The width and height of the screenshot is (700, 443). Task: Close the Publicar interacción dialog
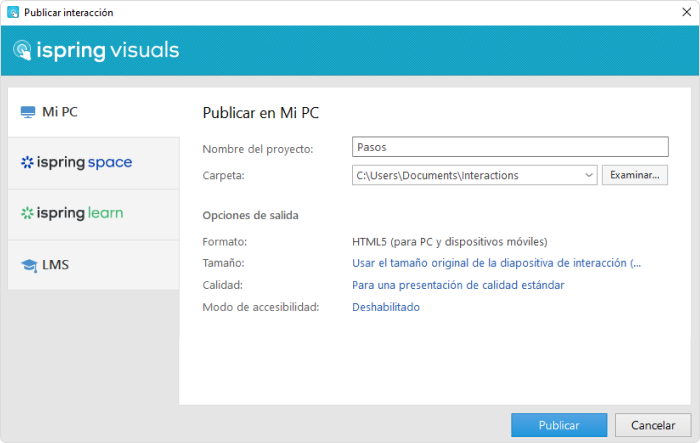(x=687, y=12)
